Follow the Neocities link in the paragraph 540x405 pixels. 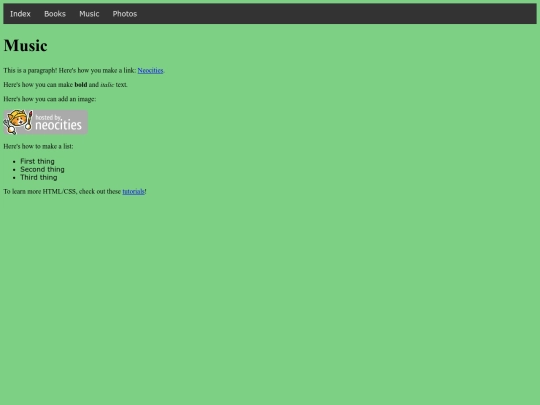pos(150,70)
